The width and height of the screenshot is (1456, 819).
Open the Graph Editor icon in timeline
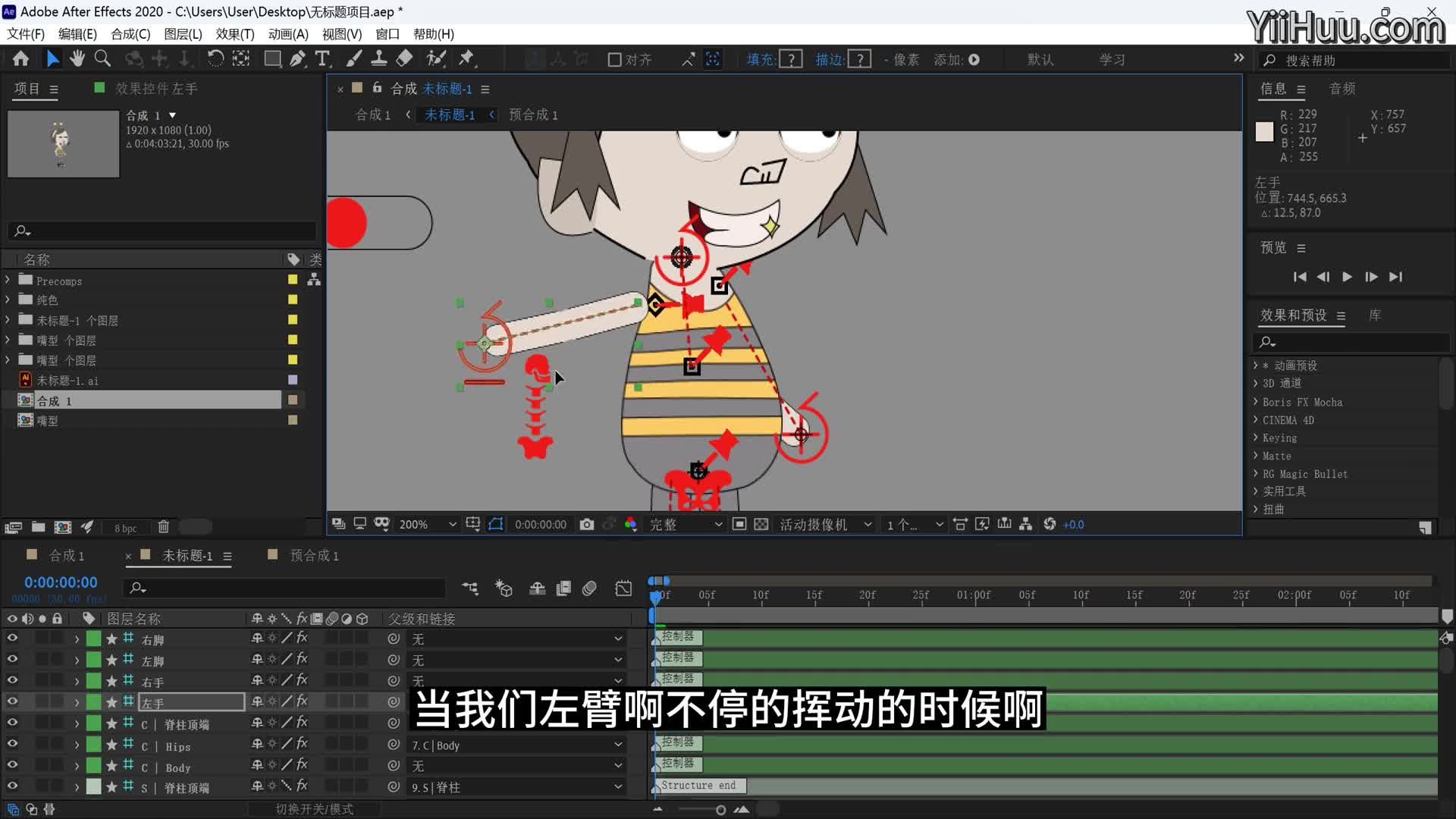(623, 588)
